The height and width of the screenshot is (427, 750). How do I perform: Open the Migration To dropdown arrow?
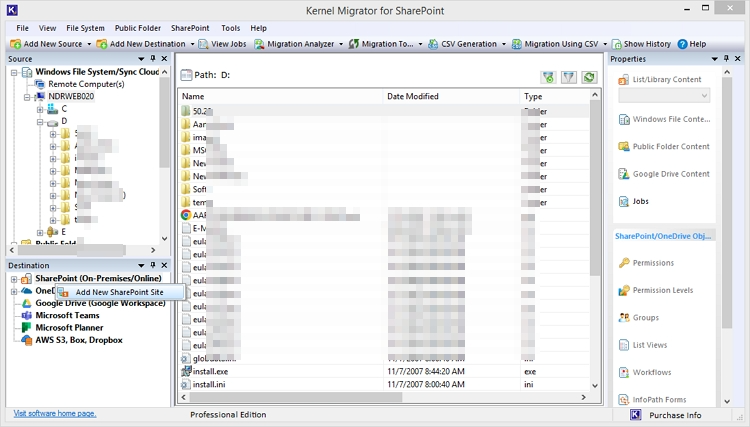[x=420, y=44]
